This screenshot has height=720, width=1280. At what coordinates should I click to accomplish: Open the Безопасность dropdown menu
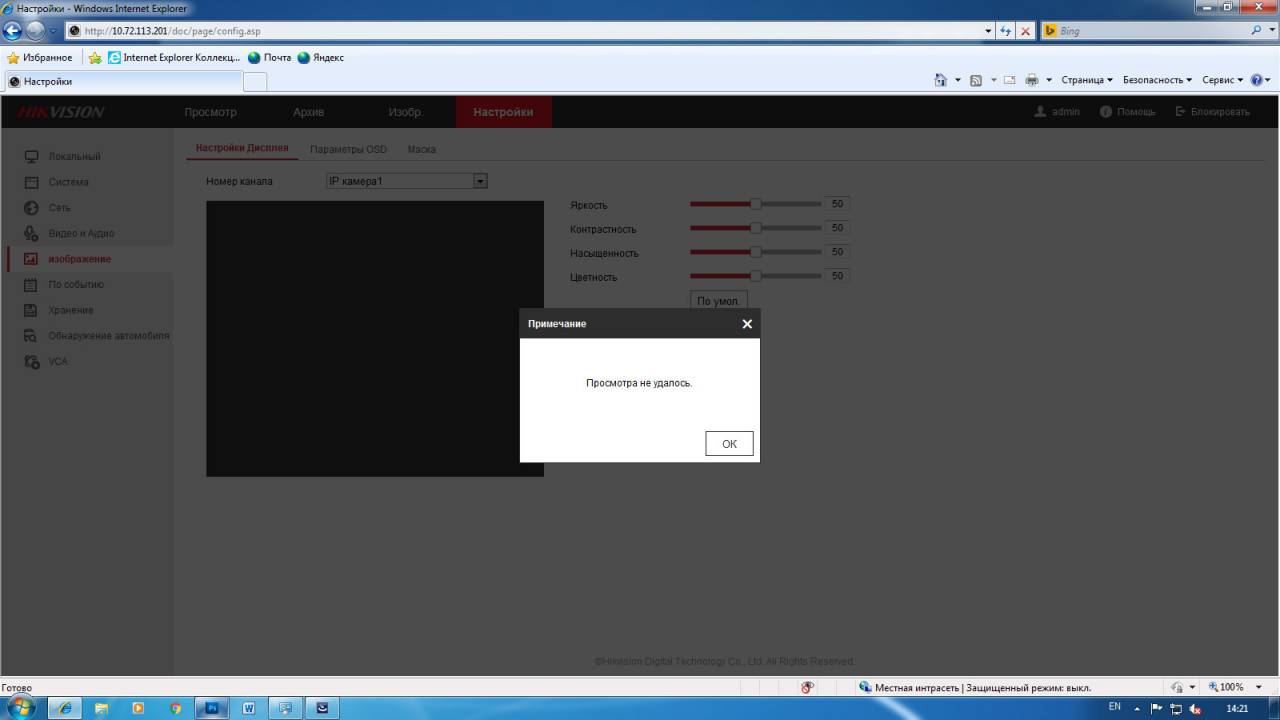click(1157, 80)
